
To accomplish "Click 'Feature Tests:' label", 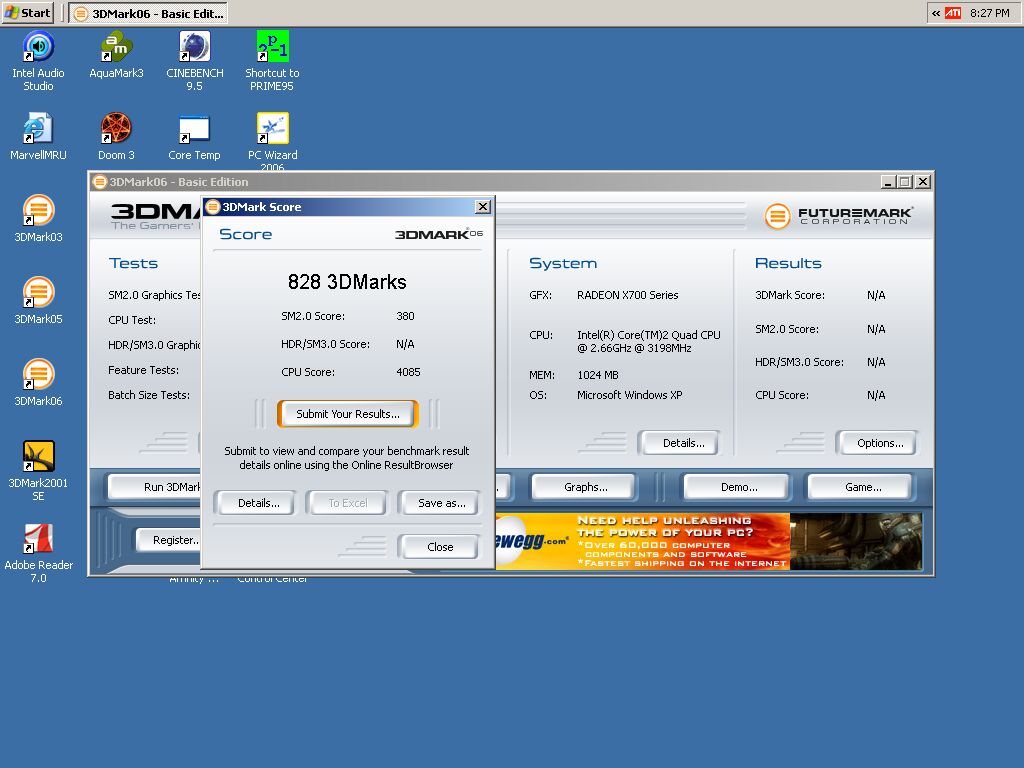I will [x=143, y=370].
